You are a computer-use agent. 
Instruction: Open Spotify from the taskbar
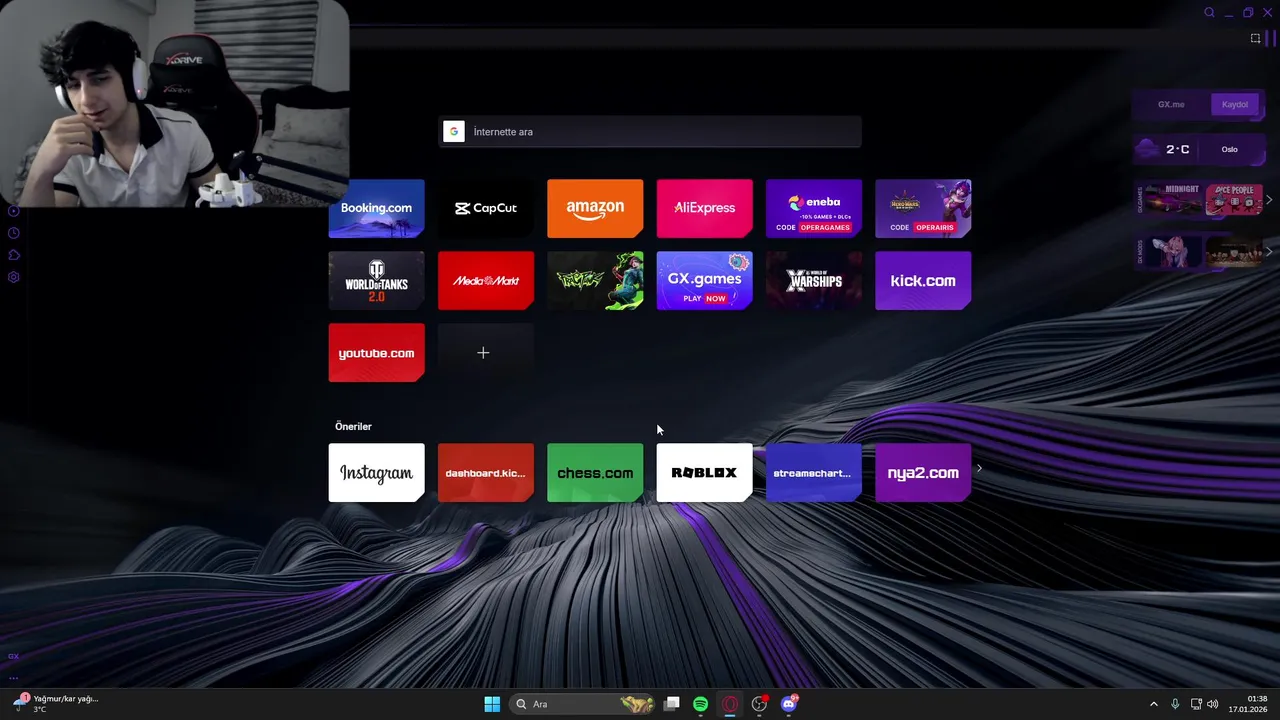click(701, 704)
